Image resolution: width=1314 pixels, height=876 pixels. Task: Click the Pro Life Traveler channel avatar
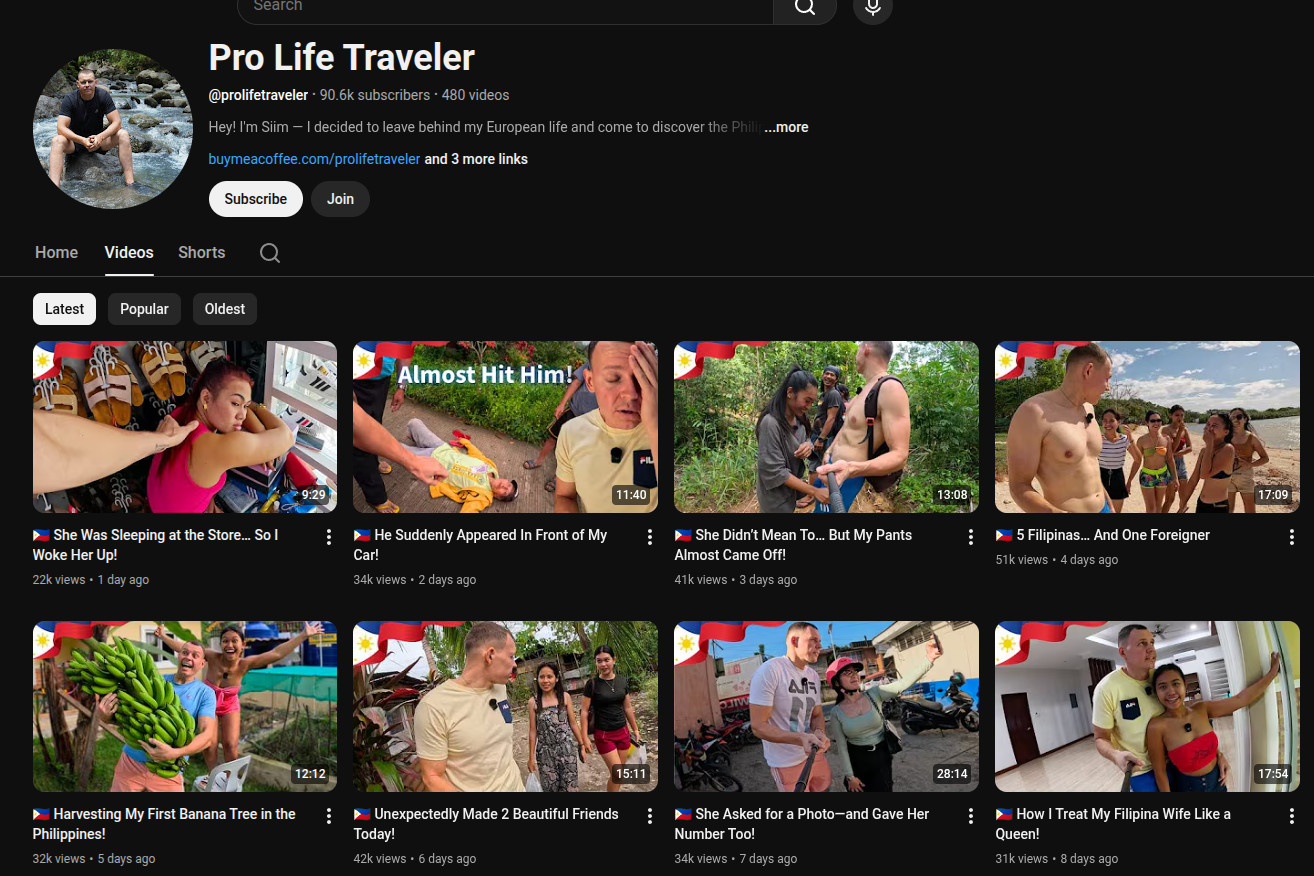[x=113, y=129]
